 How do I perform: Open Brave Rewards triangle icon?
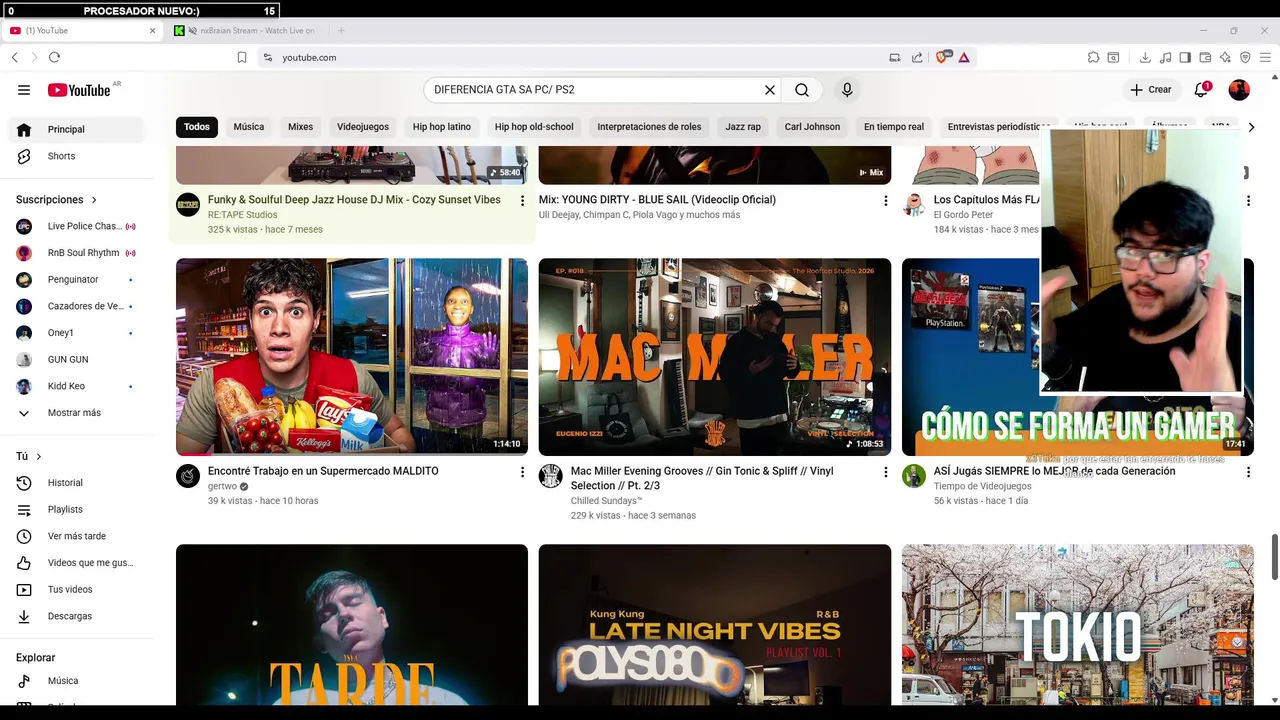click(x=964, y=58)
